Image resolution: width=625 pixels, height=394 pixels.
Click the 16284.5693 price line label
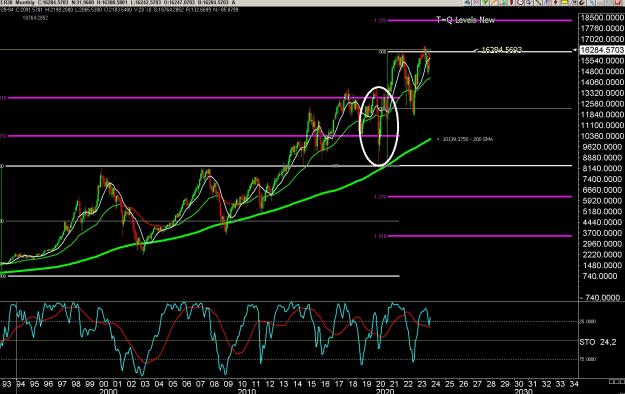(x=501, y=50)
